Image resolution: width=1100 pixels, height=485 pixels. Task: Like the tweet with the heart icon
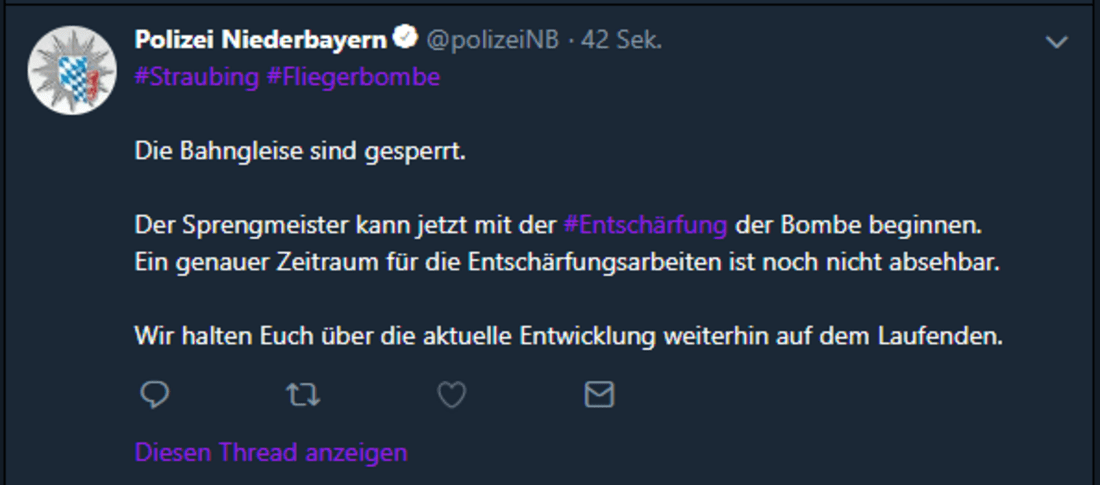[x=452, y=396]
